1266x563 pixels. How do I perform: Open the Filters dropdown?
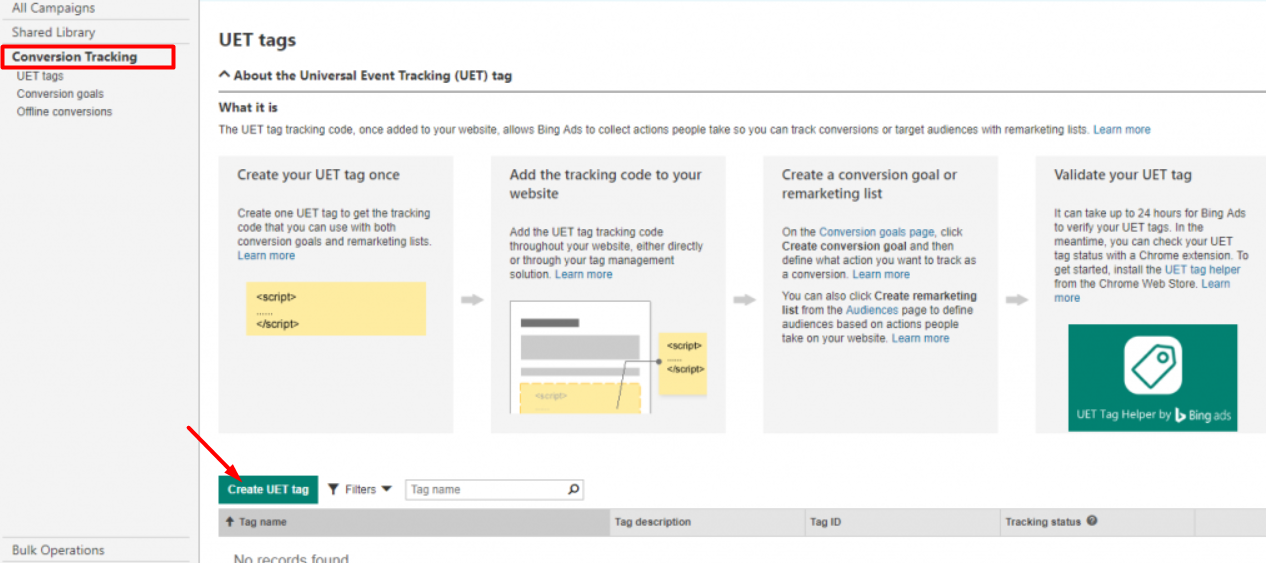[x=360, y=490]
